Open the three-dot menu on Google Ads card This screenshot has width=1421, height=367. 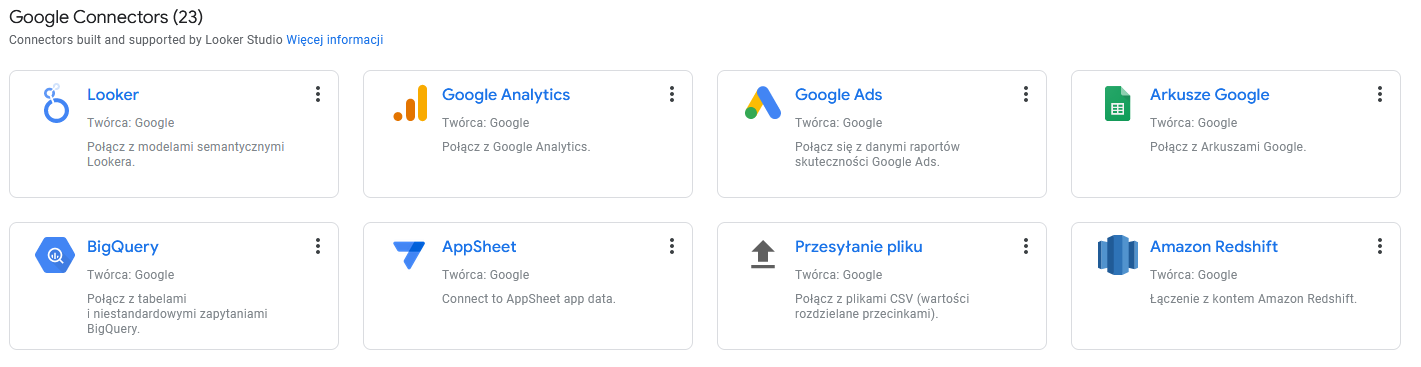click(x=1026, y=94)
